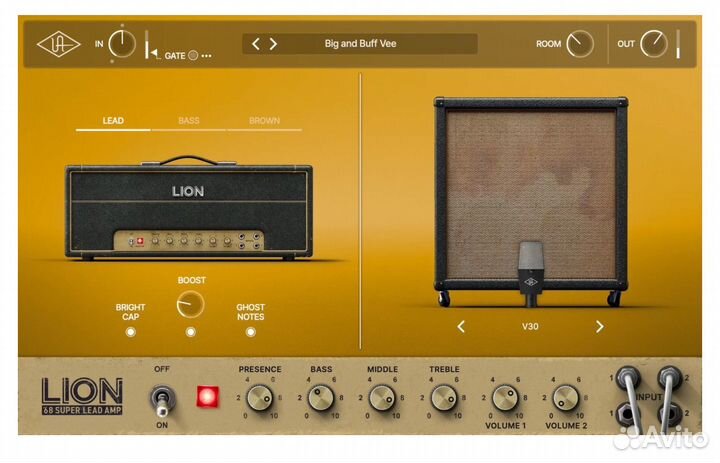Flip the amp ON/OFF power switch

162,400
